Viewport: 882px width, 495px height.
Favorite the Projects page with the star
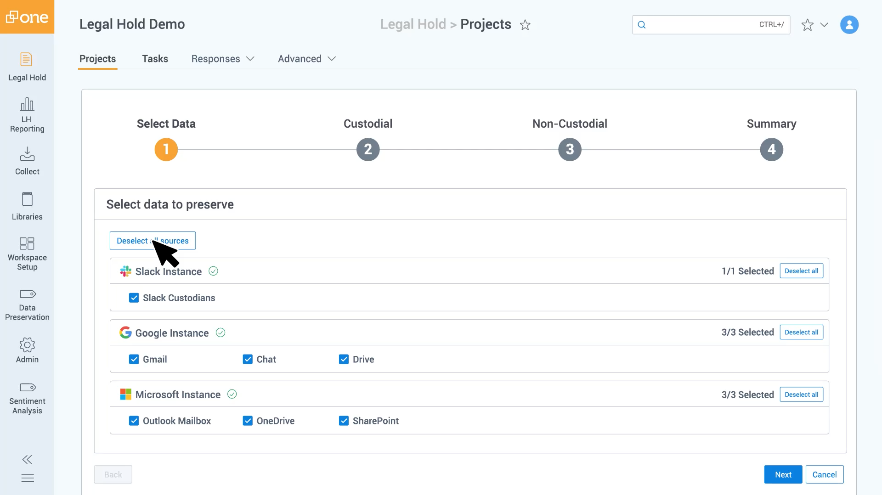pos(526,25)
